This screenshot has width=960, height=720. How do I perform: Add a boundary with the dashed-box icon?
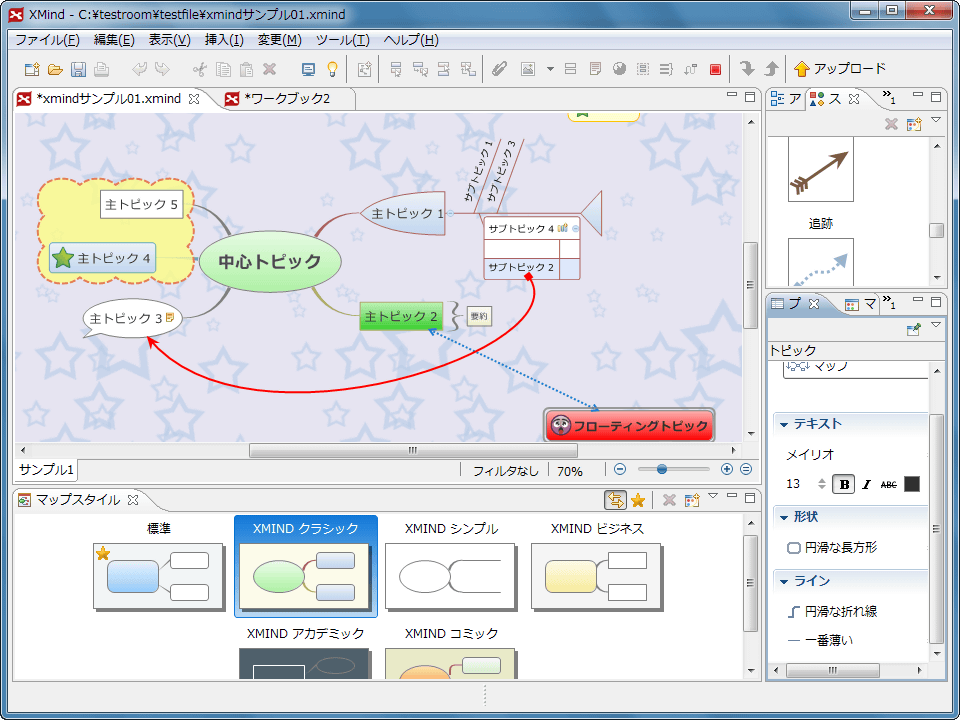(642, 69)
